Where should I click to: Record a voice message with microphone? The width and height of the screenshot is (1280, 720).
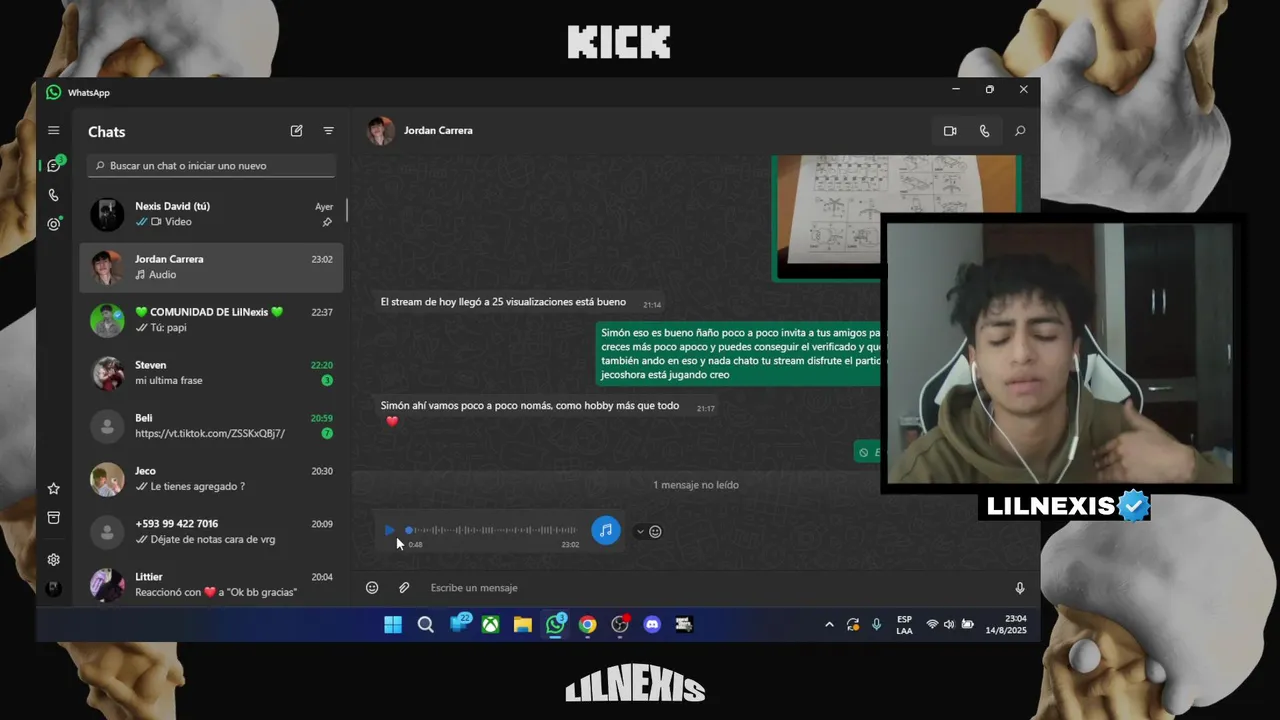[1020, 588]
